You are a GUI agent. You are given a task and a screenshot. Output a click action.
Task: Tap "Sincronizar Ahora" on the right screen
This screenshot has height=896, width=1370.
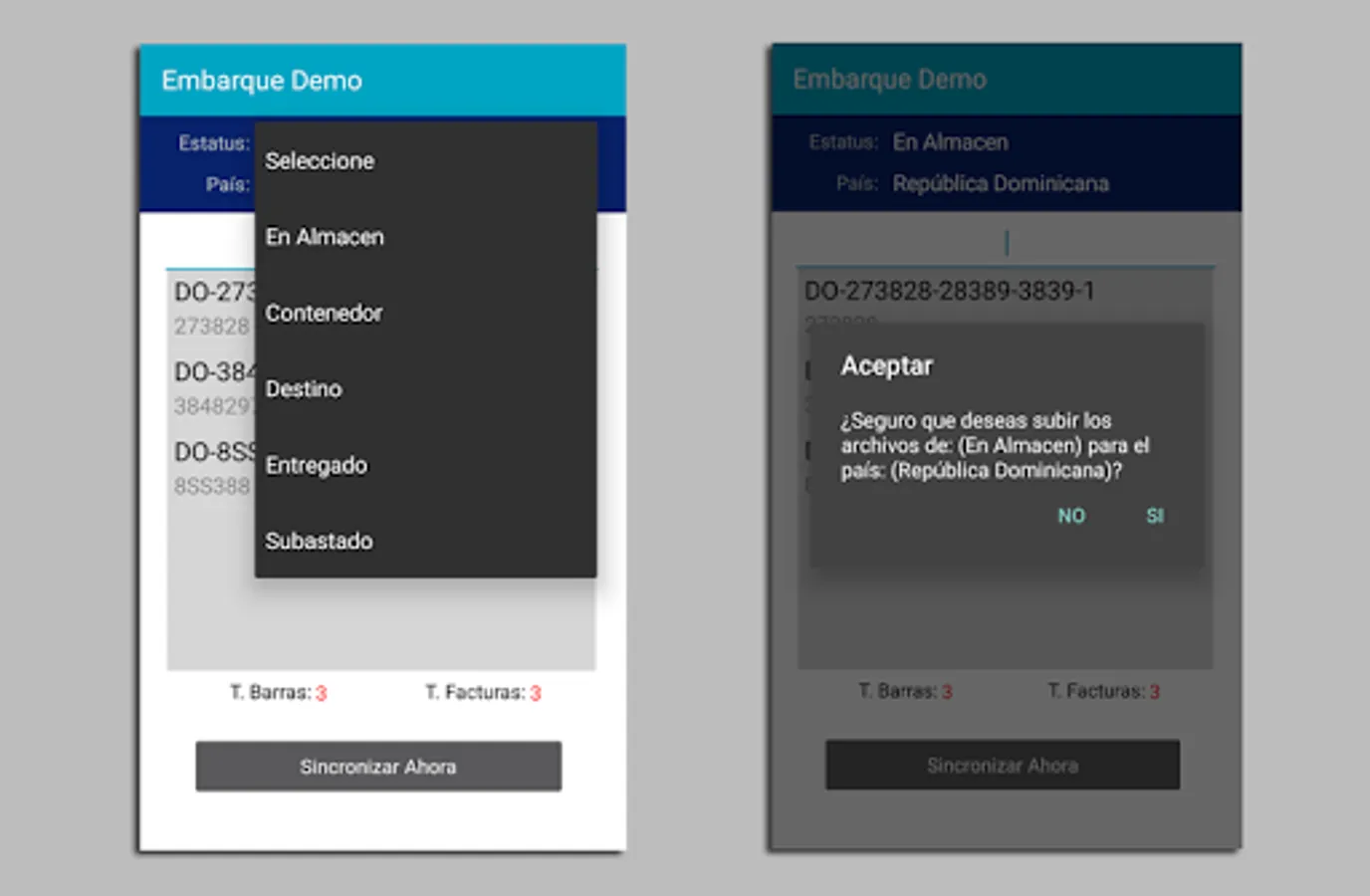click(1002, 766)
